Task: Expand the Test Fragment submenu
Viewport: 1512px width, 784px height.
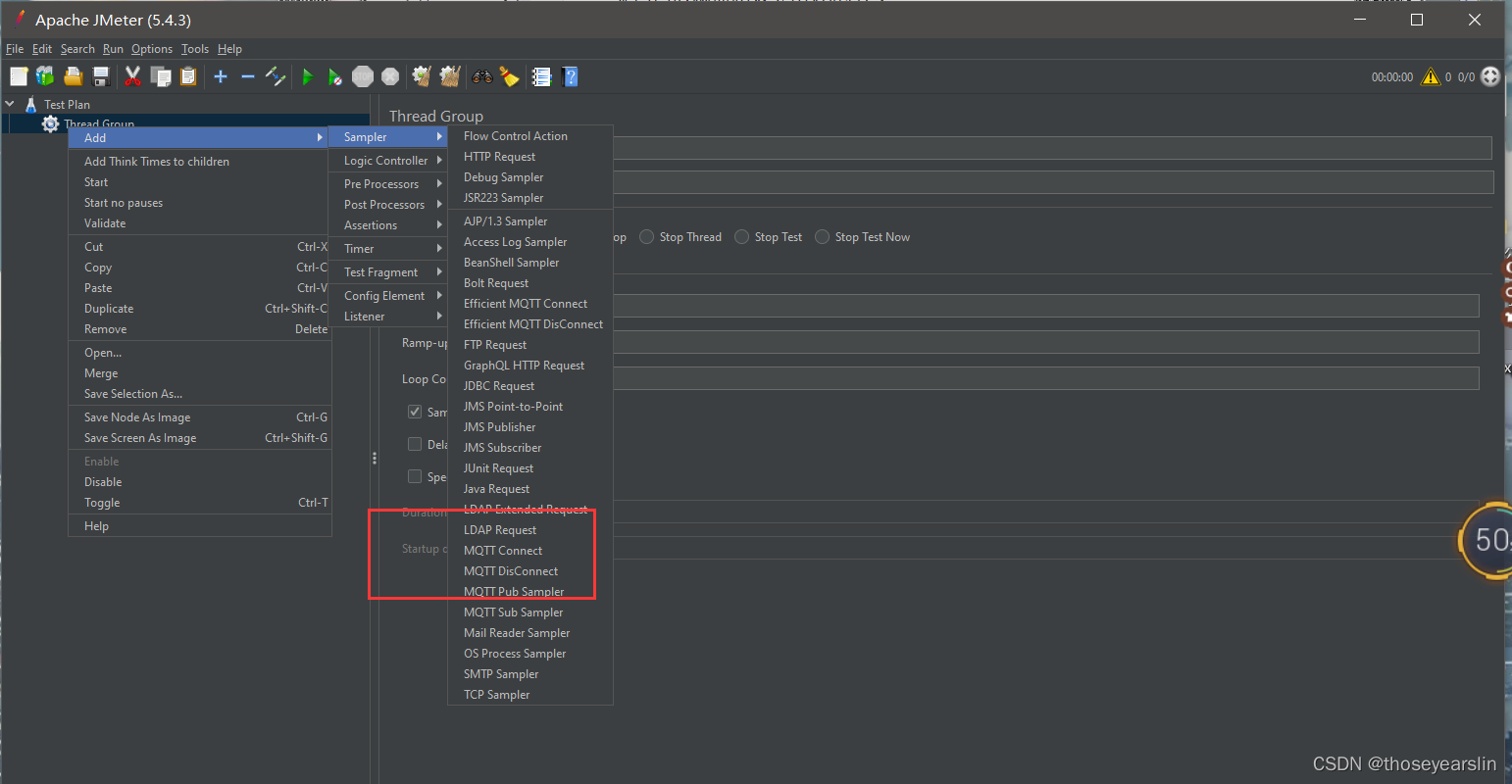Action: (x=387, y=272)
